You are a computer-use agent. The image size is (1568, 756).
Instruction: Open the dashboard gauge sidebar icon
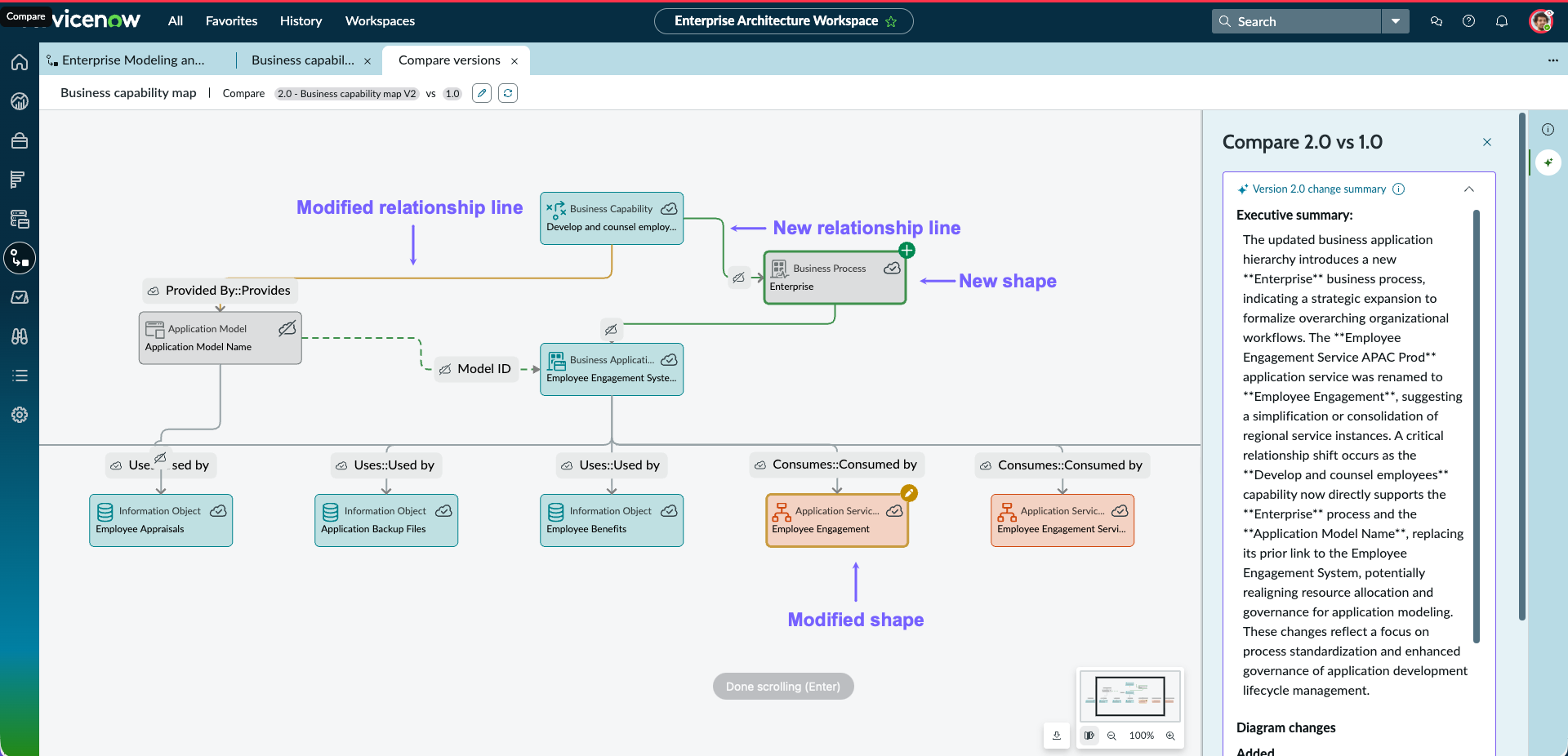20,101
